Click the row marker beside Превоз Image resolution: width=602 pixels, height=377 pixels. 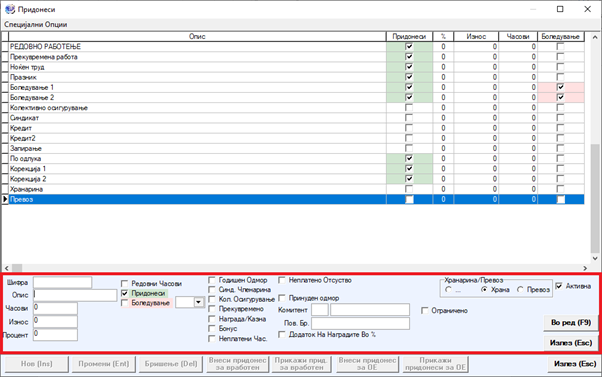5,199
